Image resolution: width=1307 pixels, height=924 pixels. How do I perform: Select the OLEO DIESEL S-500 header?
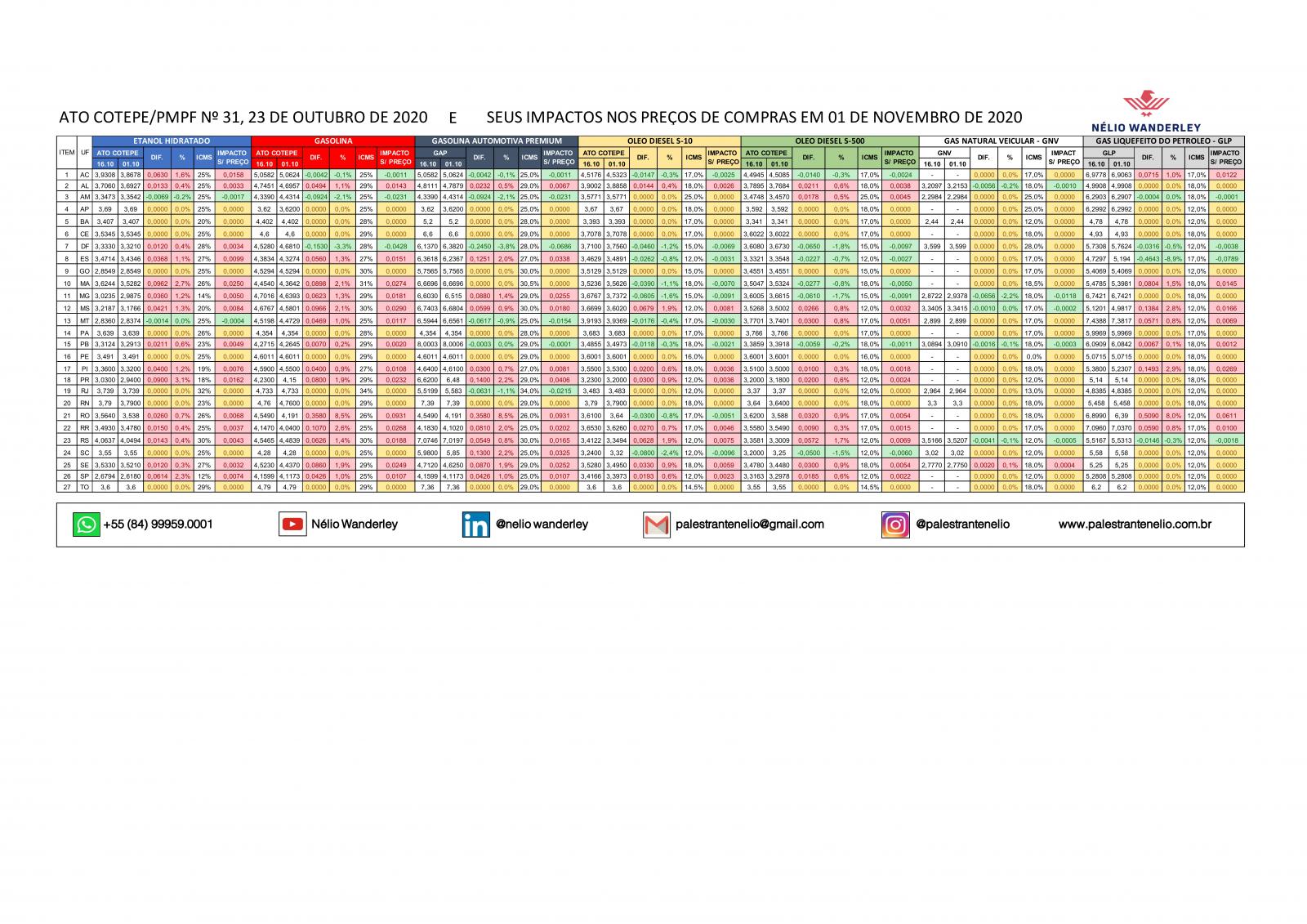point(829,141)
